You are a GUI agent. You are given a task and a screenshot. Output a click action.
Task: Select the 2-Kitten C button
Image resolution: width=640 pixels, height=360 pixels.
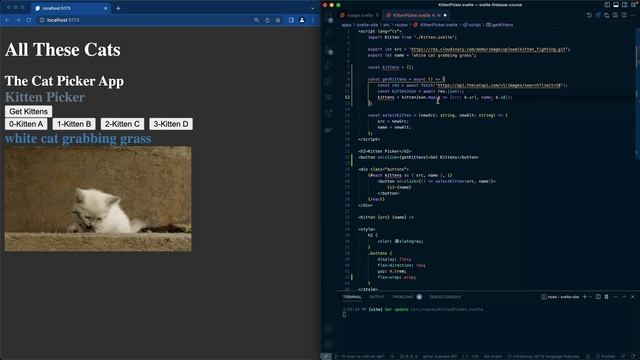(x=122, y=124)
